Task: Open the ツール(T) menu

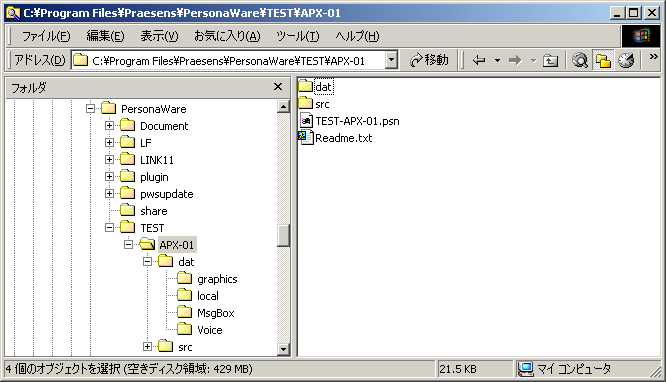Action: click(x=297, y=36)
